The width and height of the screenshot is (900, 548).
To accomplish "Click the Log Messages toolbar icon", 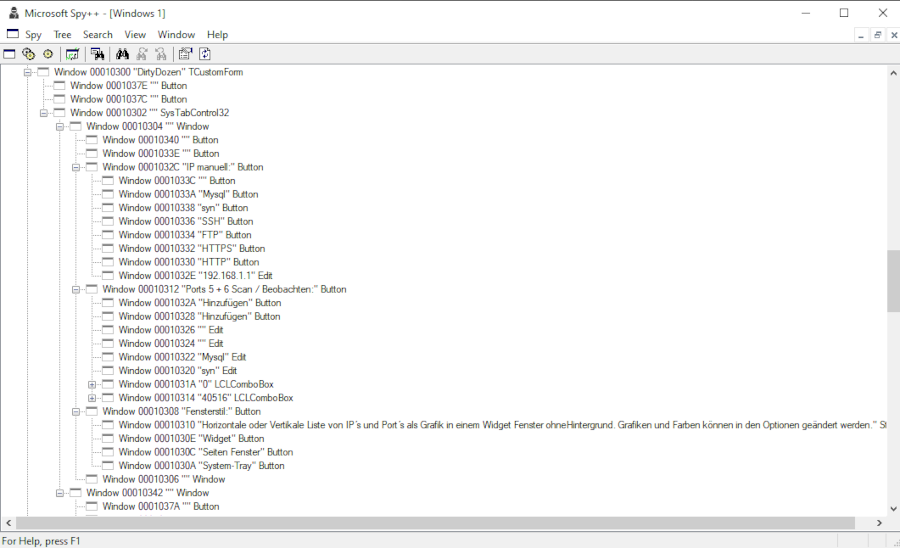I will tap(72, 54).
